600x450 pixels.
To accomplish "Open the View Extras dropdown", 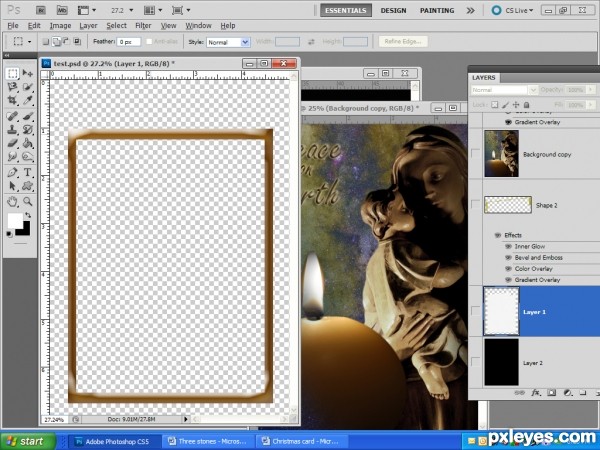I will click(x=87, y=10).
